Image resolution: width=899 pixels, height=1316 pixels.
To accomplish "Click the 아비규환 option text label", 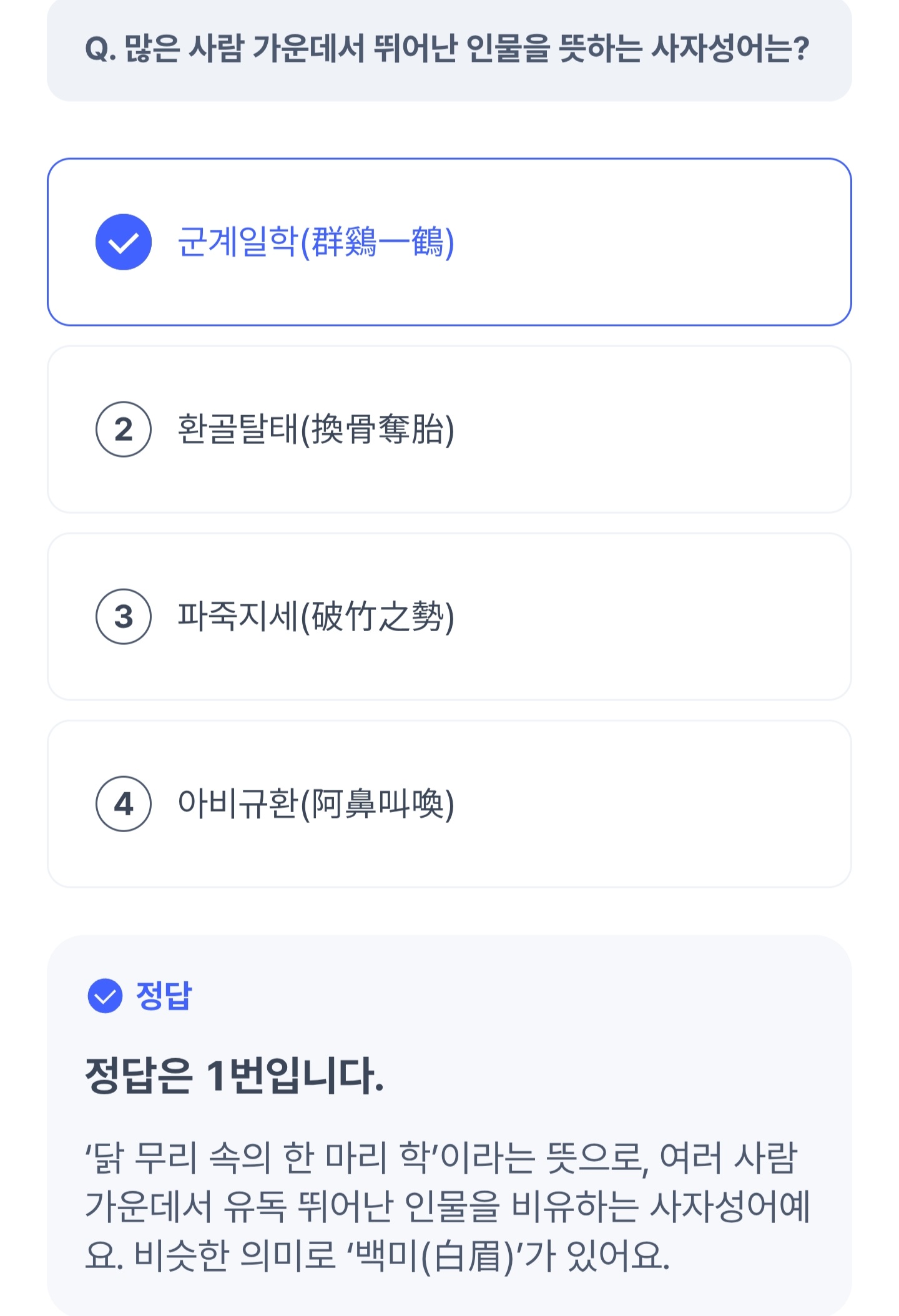I will tap(316, 804).
